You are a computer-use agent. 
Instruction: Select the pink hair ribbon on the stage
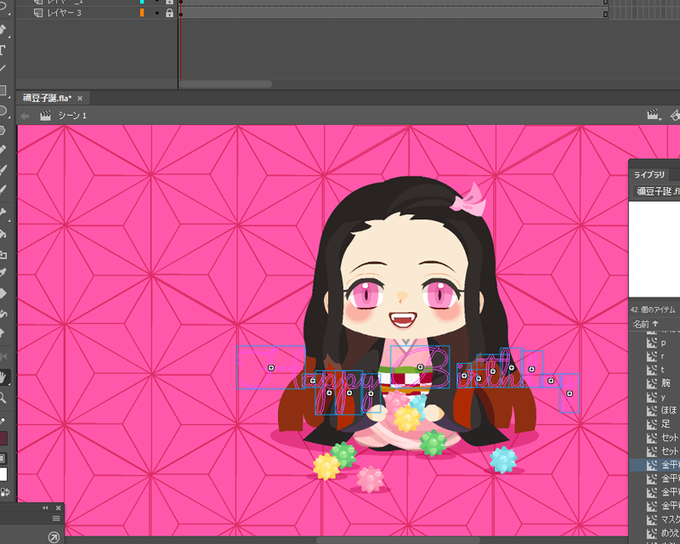tap(468, 200)
